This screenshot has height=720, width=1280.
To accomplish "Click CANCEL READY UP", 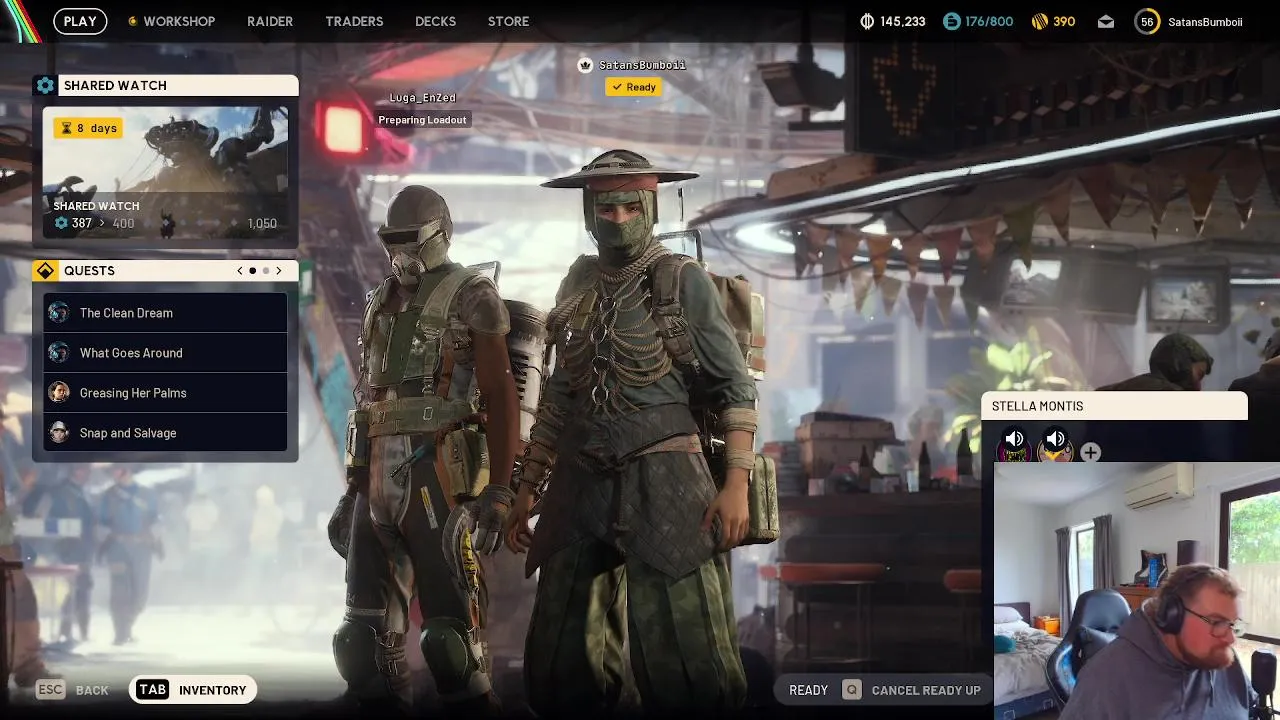I will click(x=926, y=690).
